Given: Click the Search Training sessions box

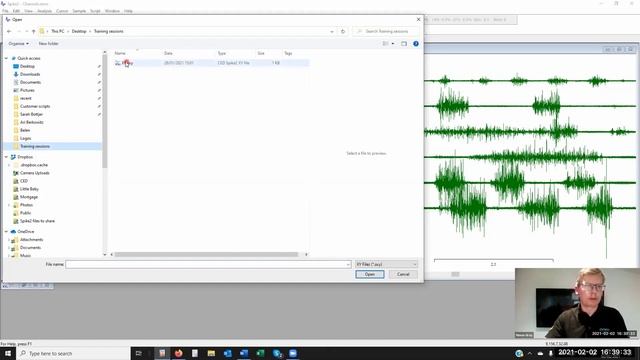Looking at the screenshot, I should click(386, 31).
